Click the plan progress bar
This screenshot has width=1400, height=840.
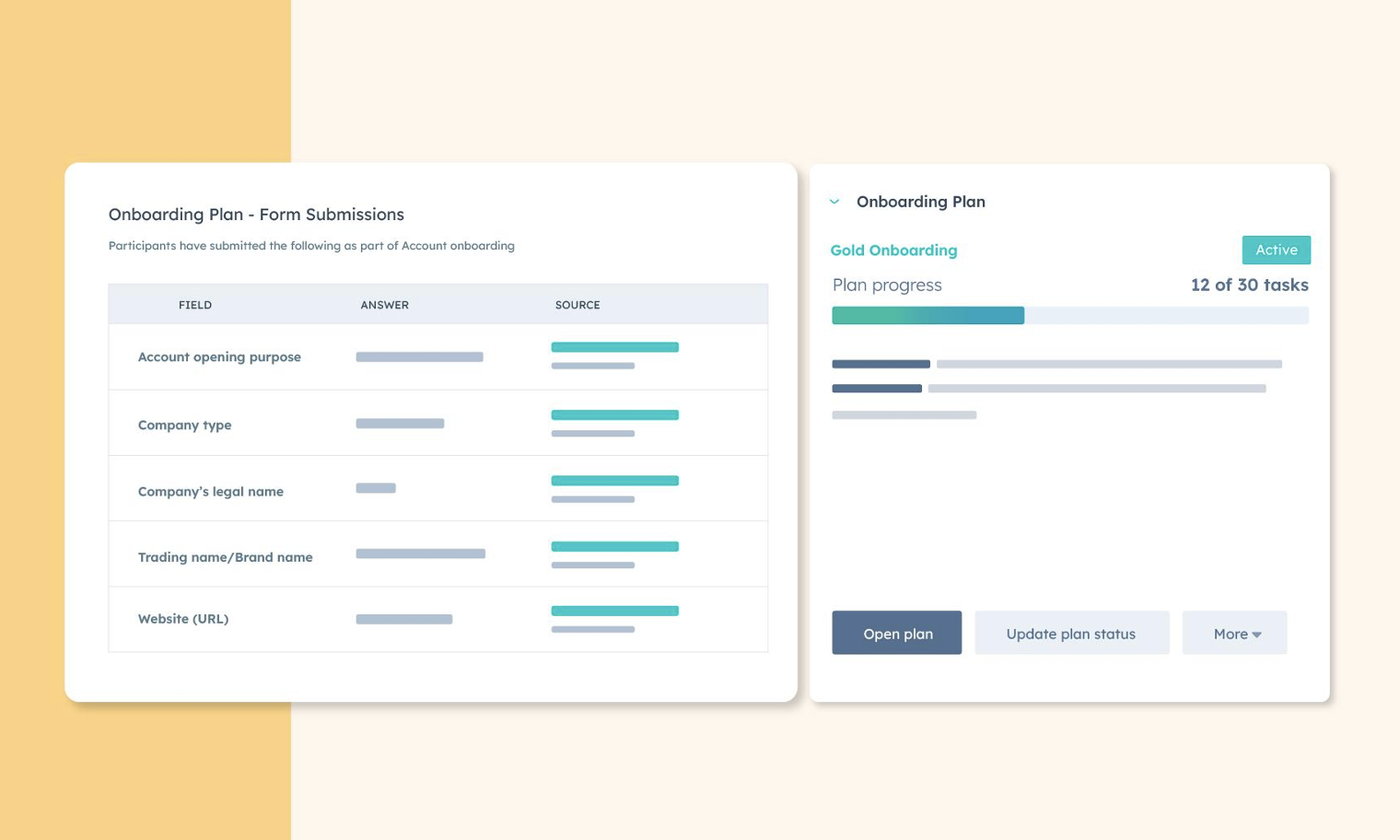pyautogui.click(x=1069, y=315)
